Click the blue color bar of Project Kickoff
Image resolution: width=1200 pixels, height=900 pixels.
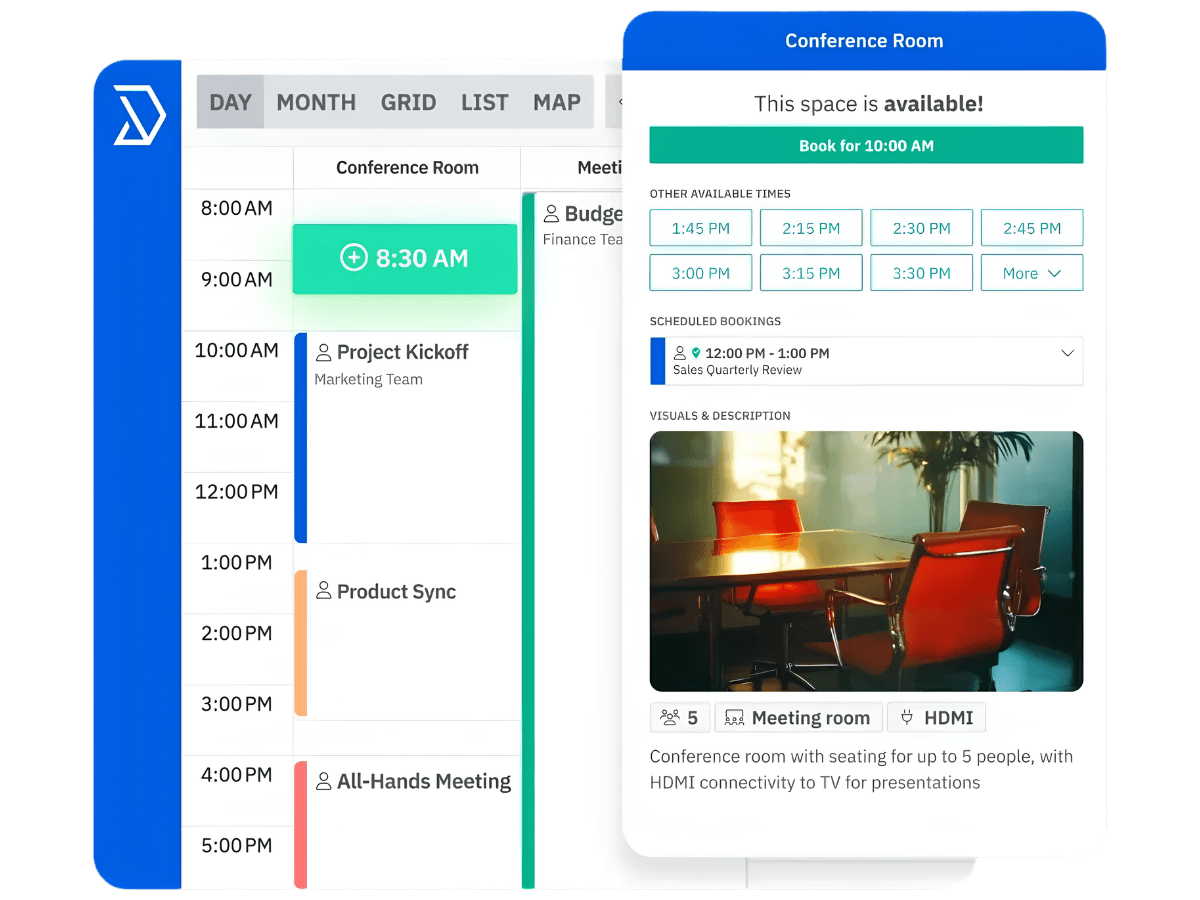(300, 437)
